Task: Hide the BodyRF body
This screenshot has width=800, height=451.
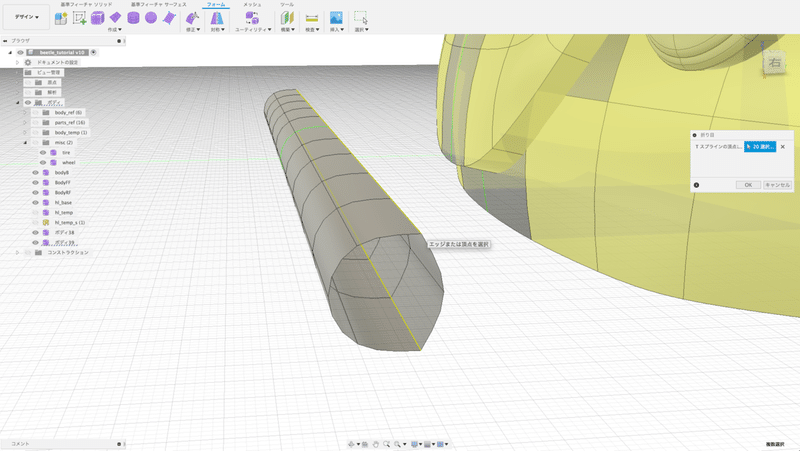Action: click(35, 192)
